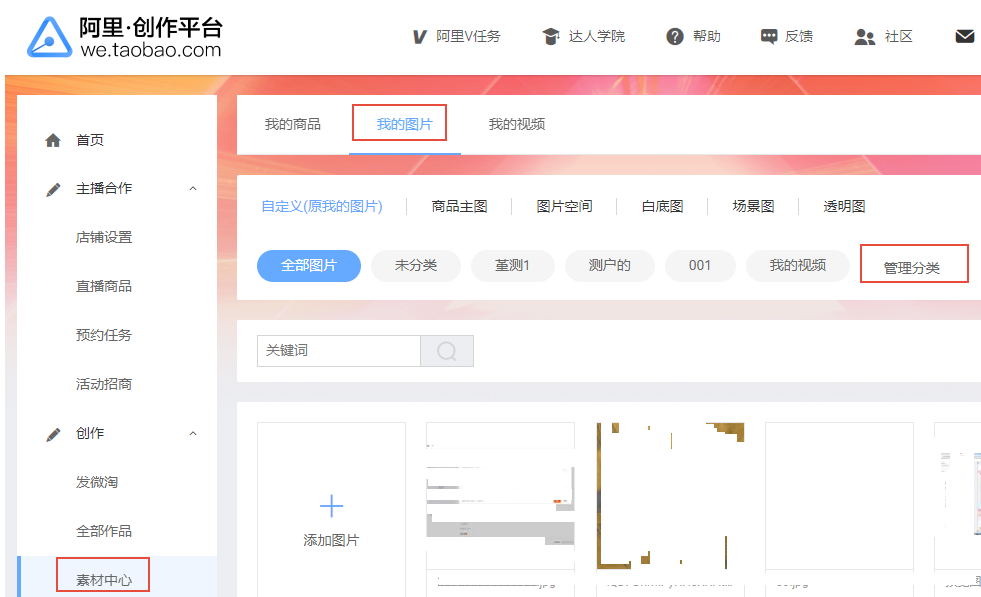
Task: Click the 帮助 question mark icon
Action: [674, 36]
